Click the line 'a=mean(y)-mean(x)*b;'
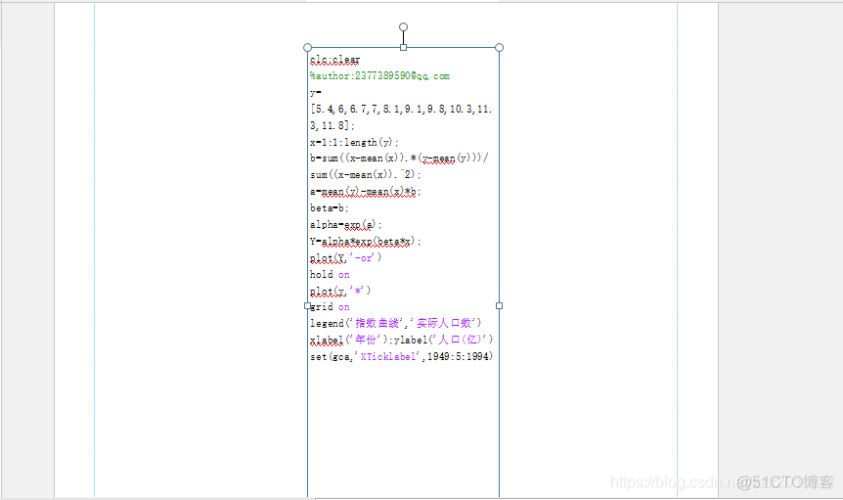 point(365,191)
